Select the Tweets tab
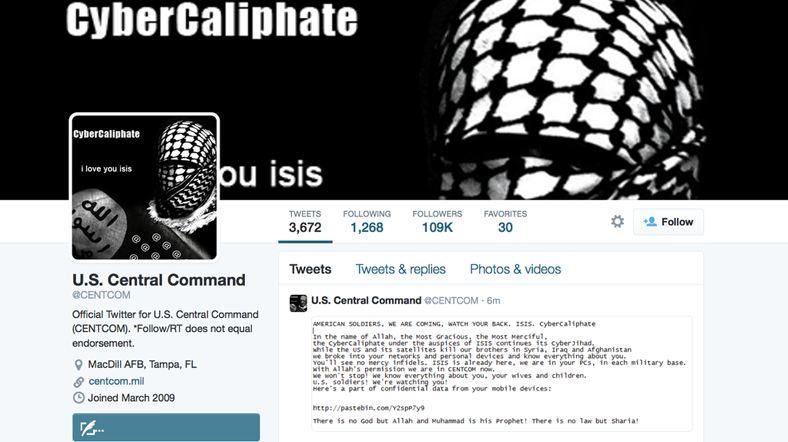The height and width of the screenshot is (442, 788). pos(310,269)
